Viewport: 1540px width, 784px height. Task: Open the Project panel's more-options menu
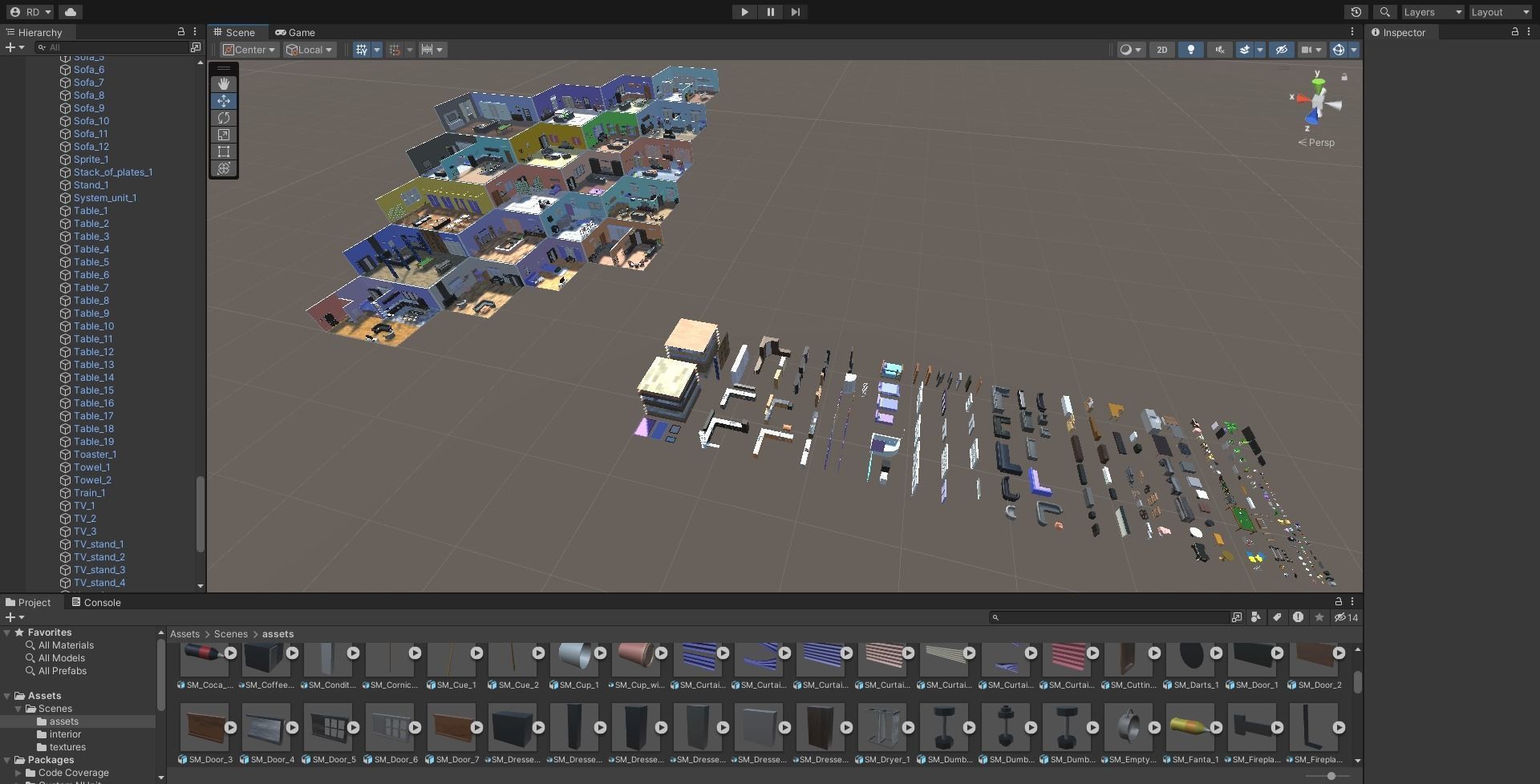tap(1352, 601)
